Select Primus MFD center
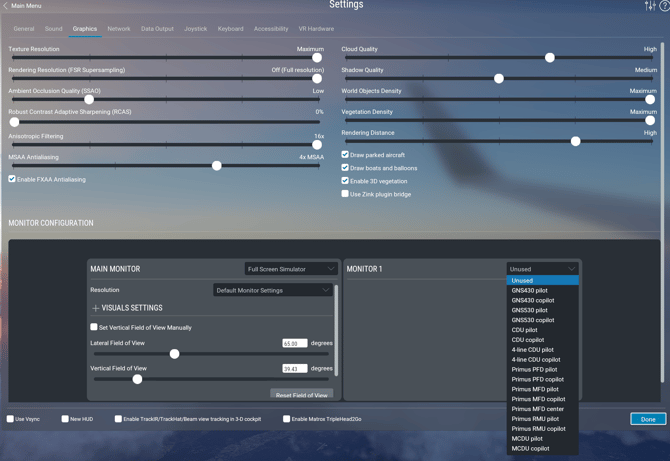This screenshot has height=461, width=670. click(x=543, y=408)
